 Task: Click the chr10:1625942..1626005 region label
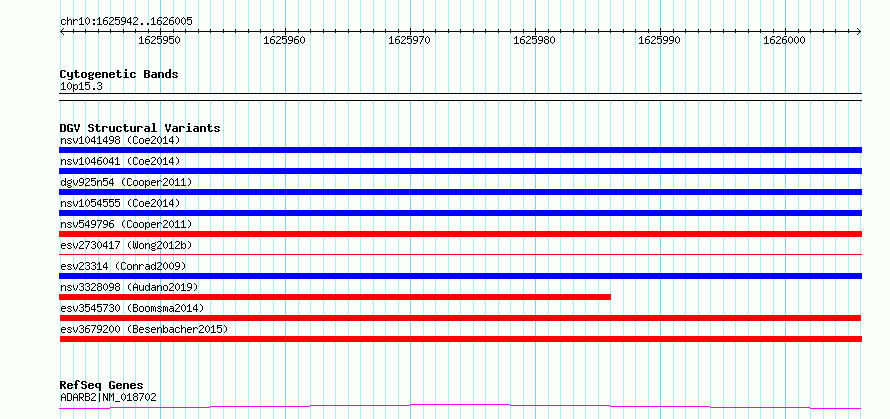(126, 22)
